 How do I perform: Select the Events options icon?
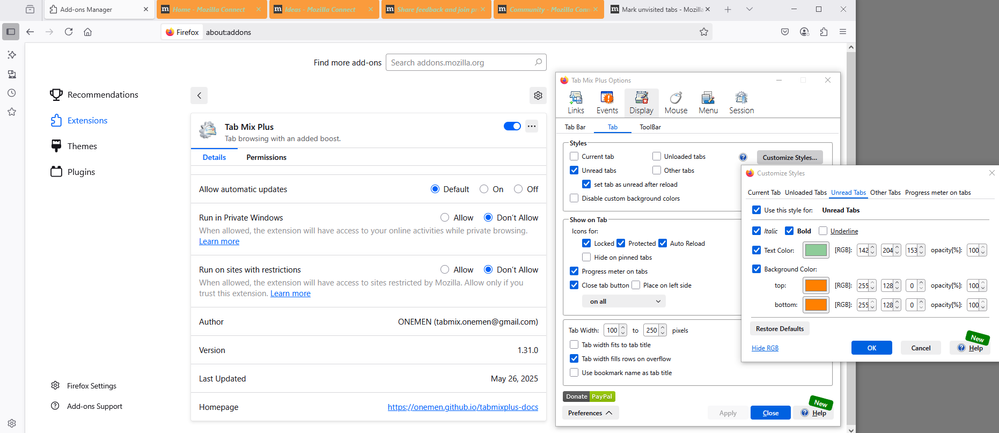click(607, 103)
